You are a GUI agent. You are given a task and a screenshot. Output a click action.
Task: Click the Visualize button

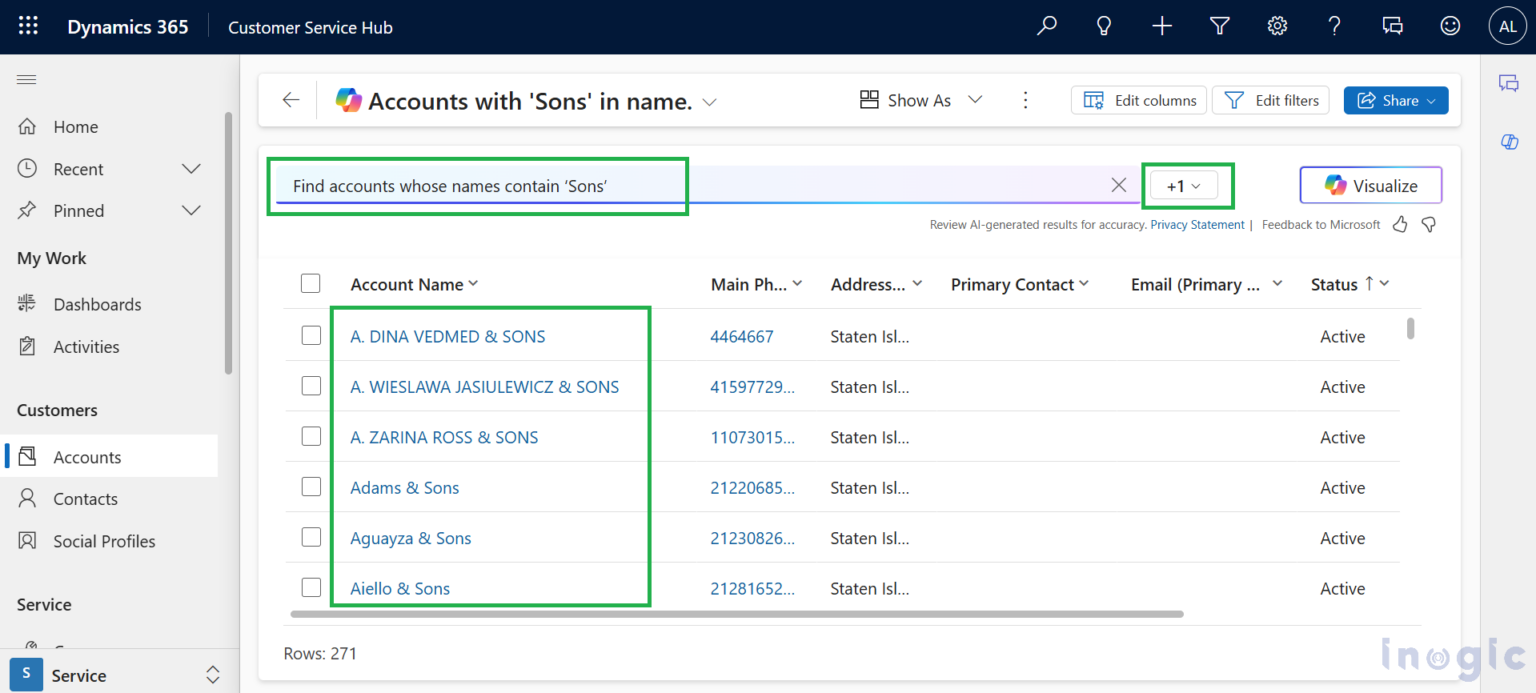tap(1370, 185)
